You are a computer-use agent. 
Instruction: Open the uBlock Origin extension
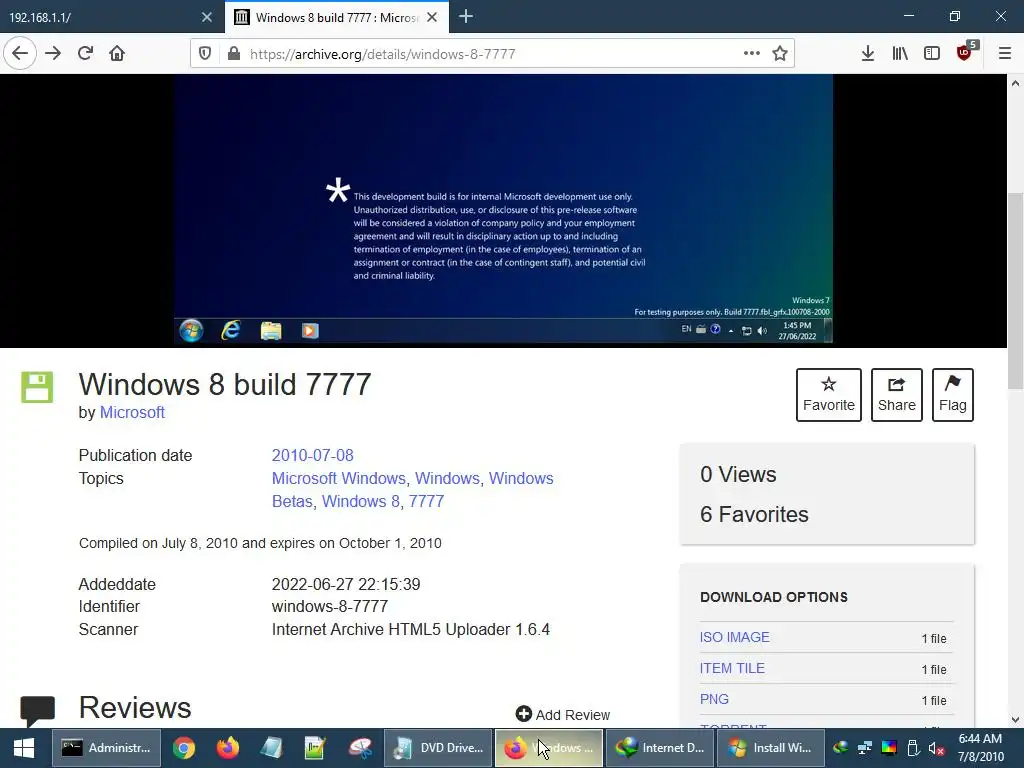(x=965, y=52)
